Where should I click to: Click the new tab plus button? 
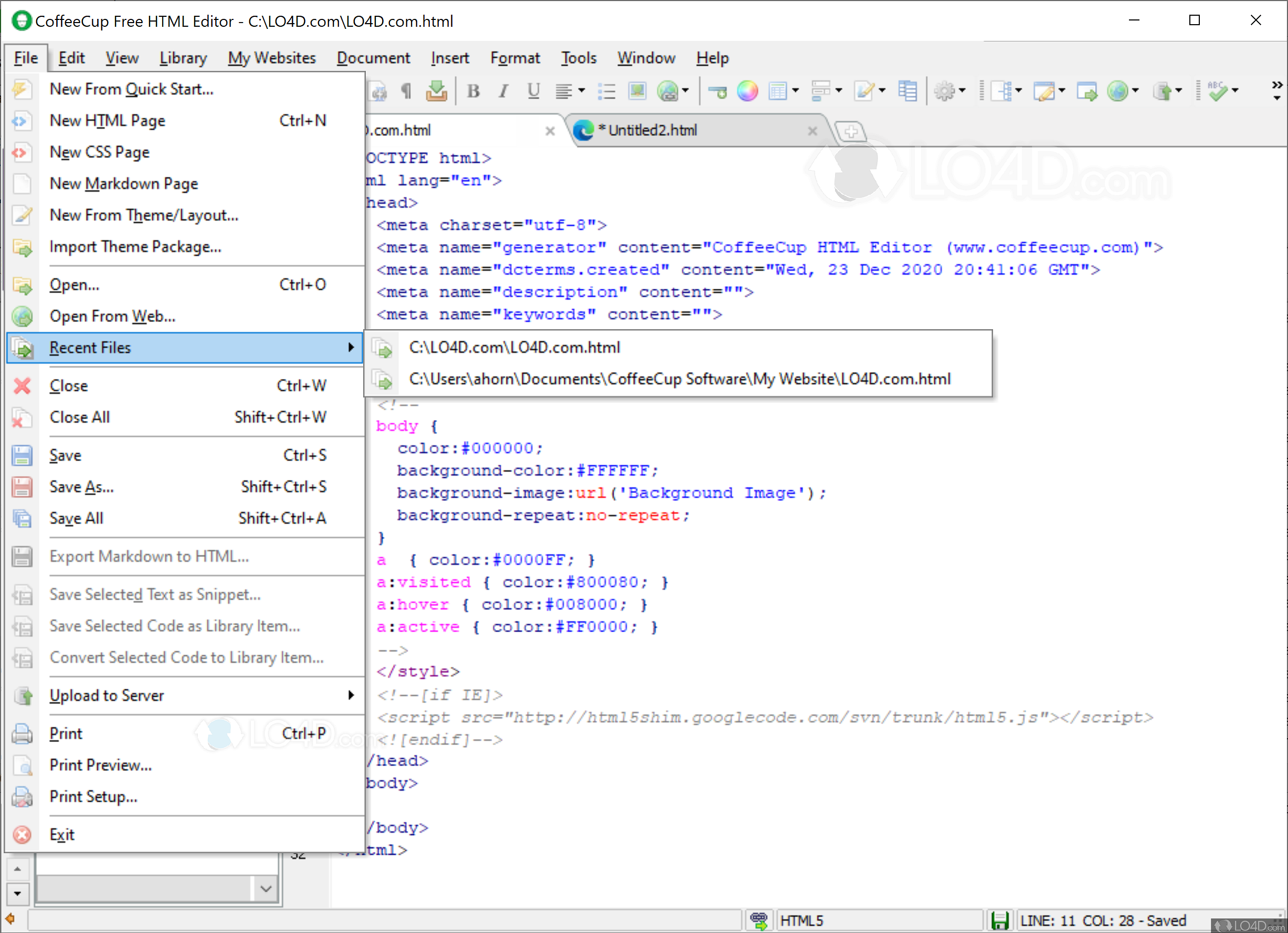tap(850, 132)
